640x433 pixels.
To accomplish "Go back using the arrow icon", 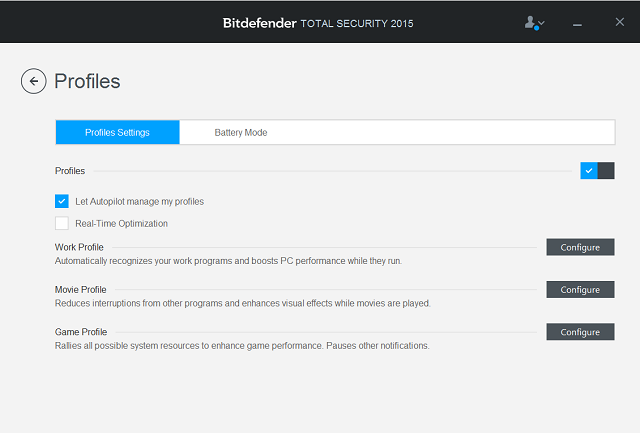I will click(x=33, y=81).
